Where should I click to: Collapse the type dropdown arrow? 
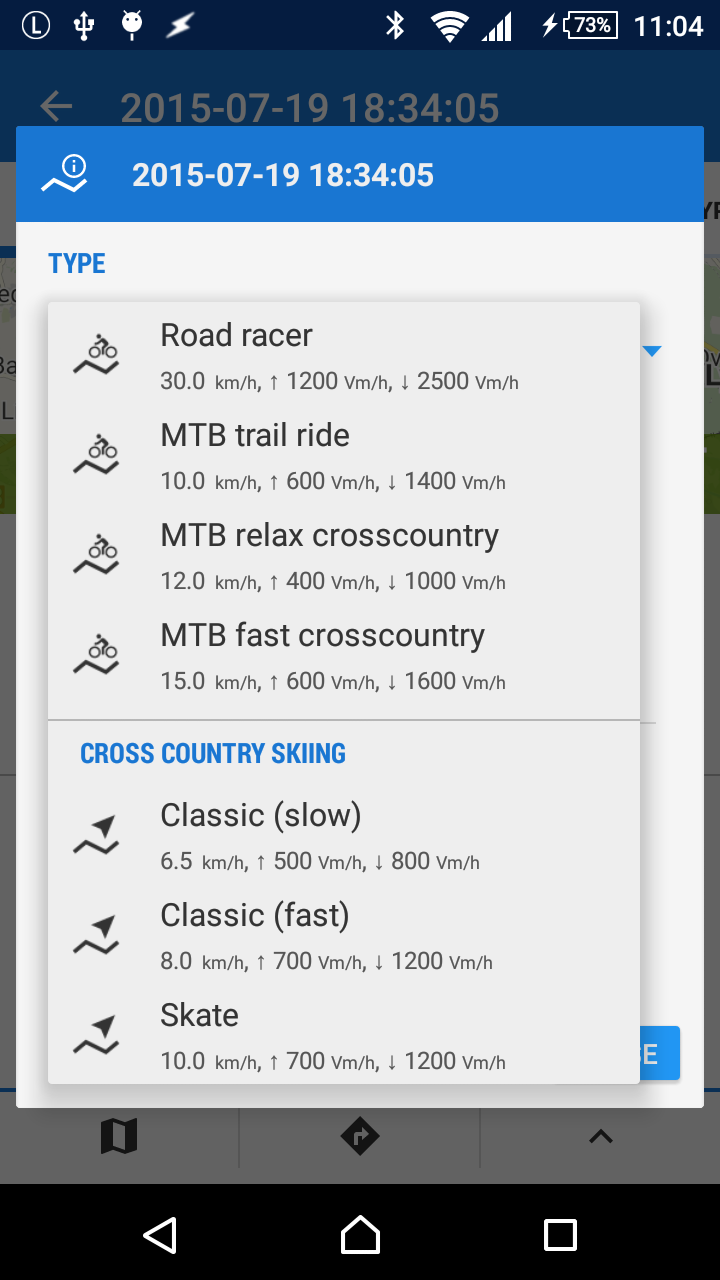pos(652,351)
